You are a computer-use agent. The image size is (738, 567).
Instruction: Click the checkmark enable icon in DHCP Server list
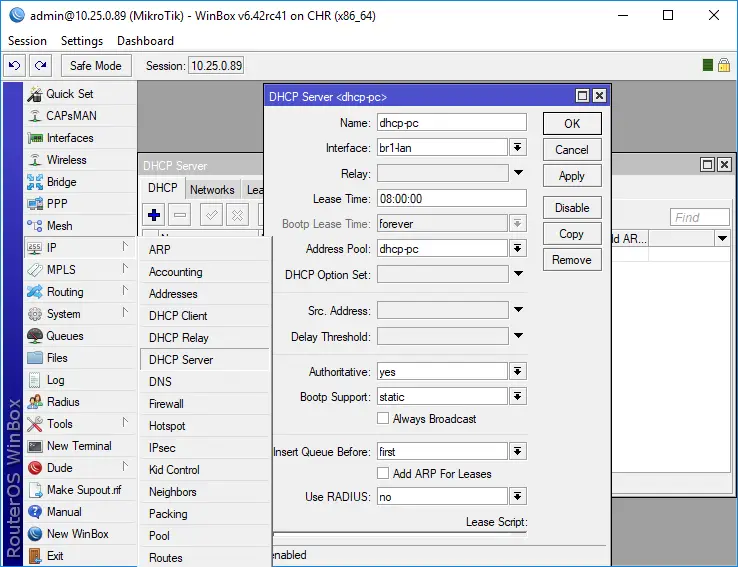(211, 216)
